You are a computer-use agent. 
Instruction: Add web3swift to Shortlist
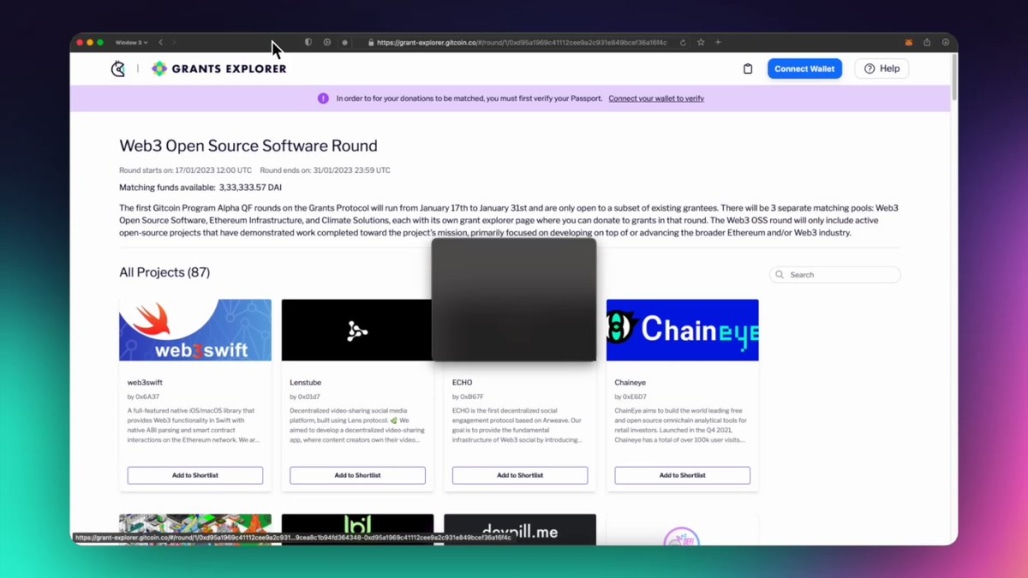(195, 475)
